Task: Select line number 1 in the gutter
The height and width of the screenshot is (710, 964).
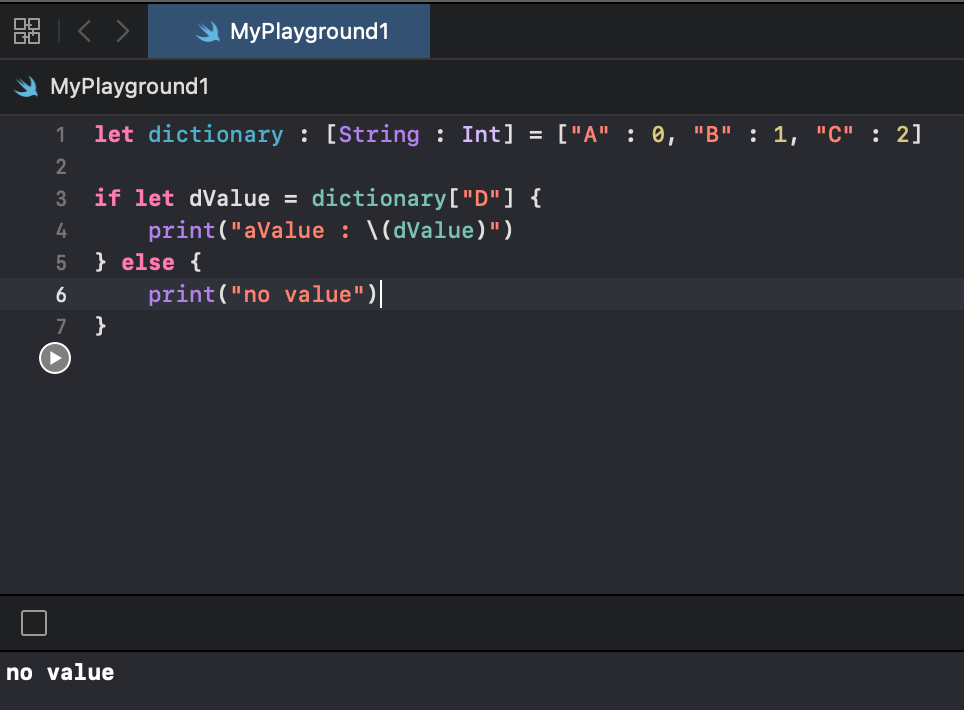Action: pyautogui.click(x=61, y=135)
